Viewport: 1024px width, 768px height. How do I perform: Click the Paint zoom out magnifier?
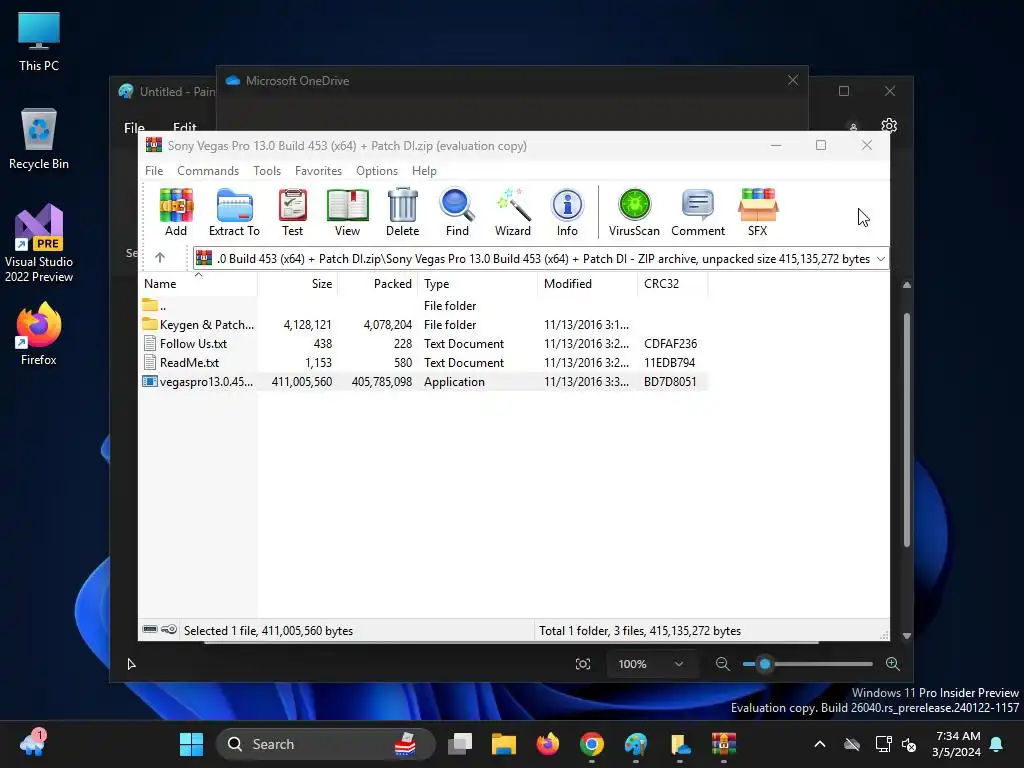click(722, 664)
